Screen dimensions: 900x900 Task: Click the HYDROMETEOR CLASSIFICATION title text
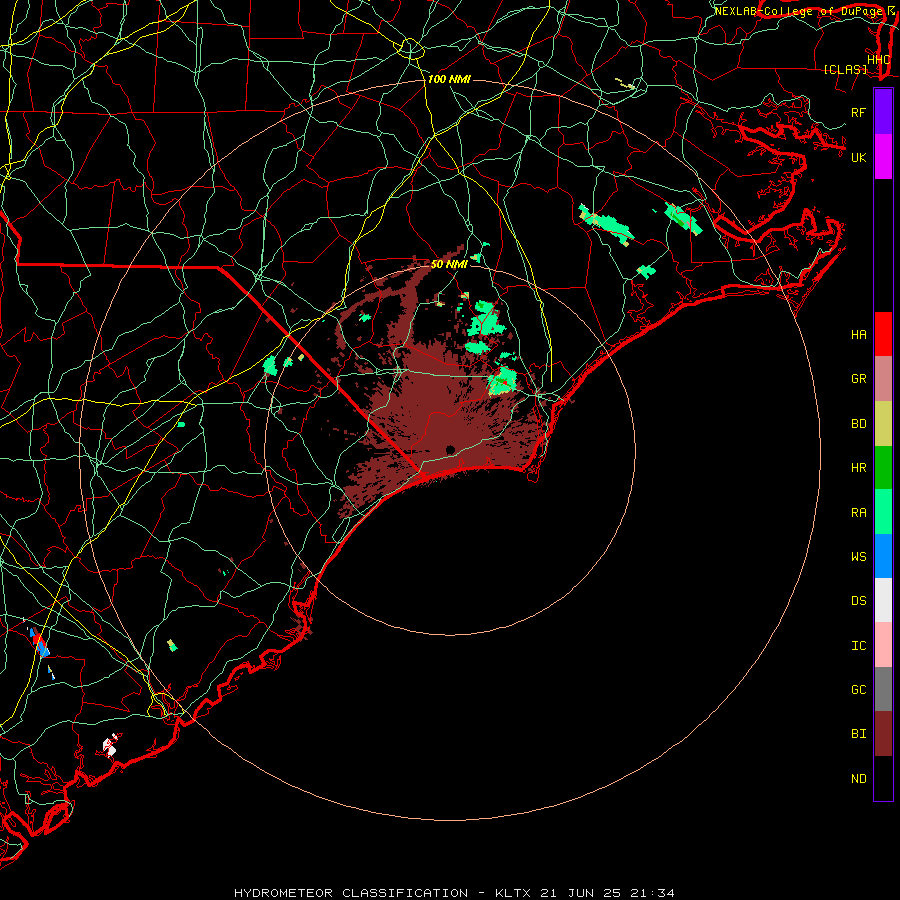point(351,893)
